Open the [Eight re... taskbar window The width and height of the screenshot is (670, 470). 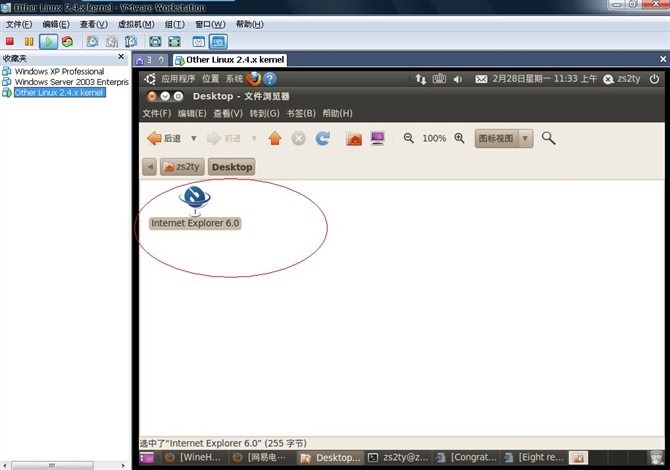(534, 457)
